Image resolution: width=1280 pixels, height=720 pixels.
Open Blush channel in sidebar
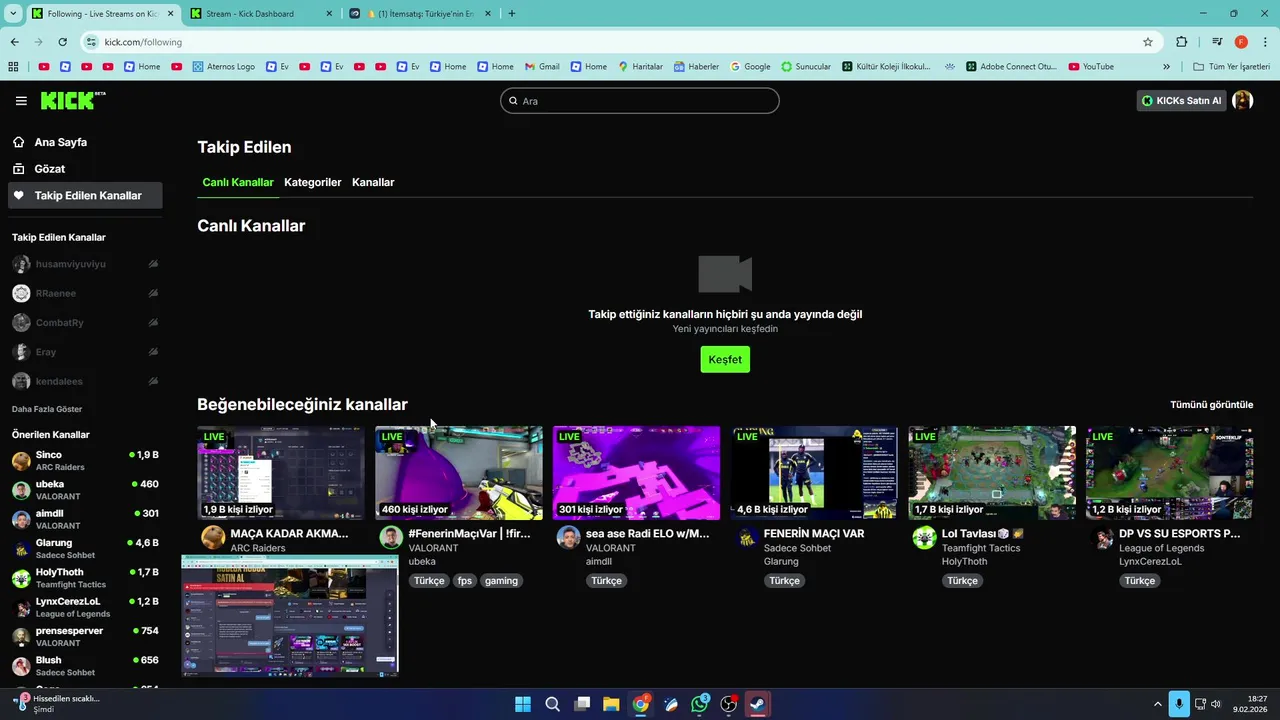85,666
